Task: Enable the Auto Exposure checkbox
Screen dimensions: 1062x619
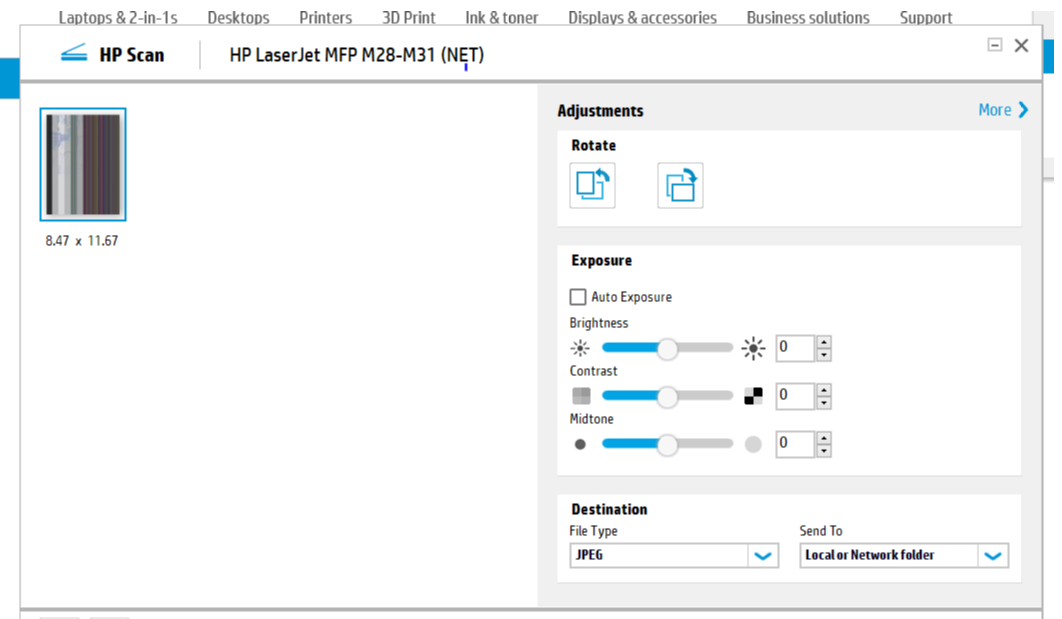Action: click(578, 297)
